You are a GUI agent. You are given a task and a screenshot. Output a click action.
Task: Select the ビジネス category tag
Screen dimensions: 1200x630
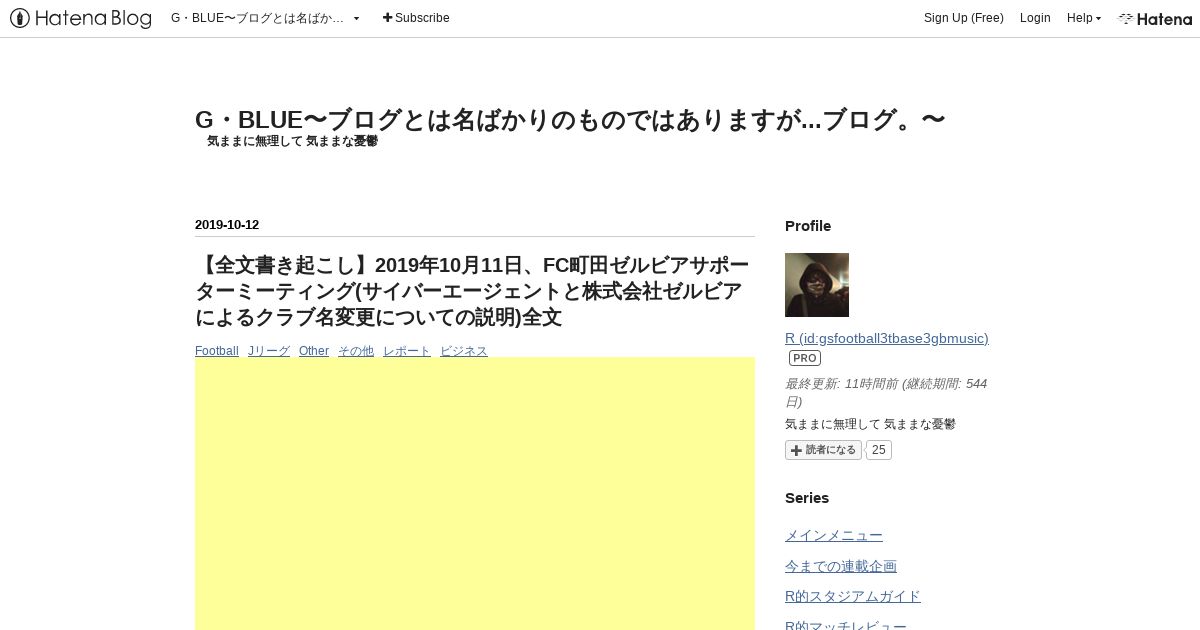point(464,351)
